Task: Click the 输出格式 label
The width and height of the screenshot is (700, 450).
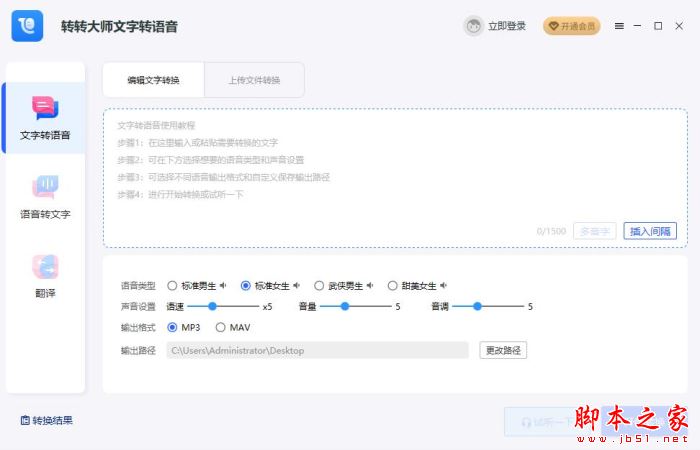Action: (x=138, y=327)
